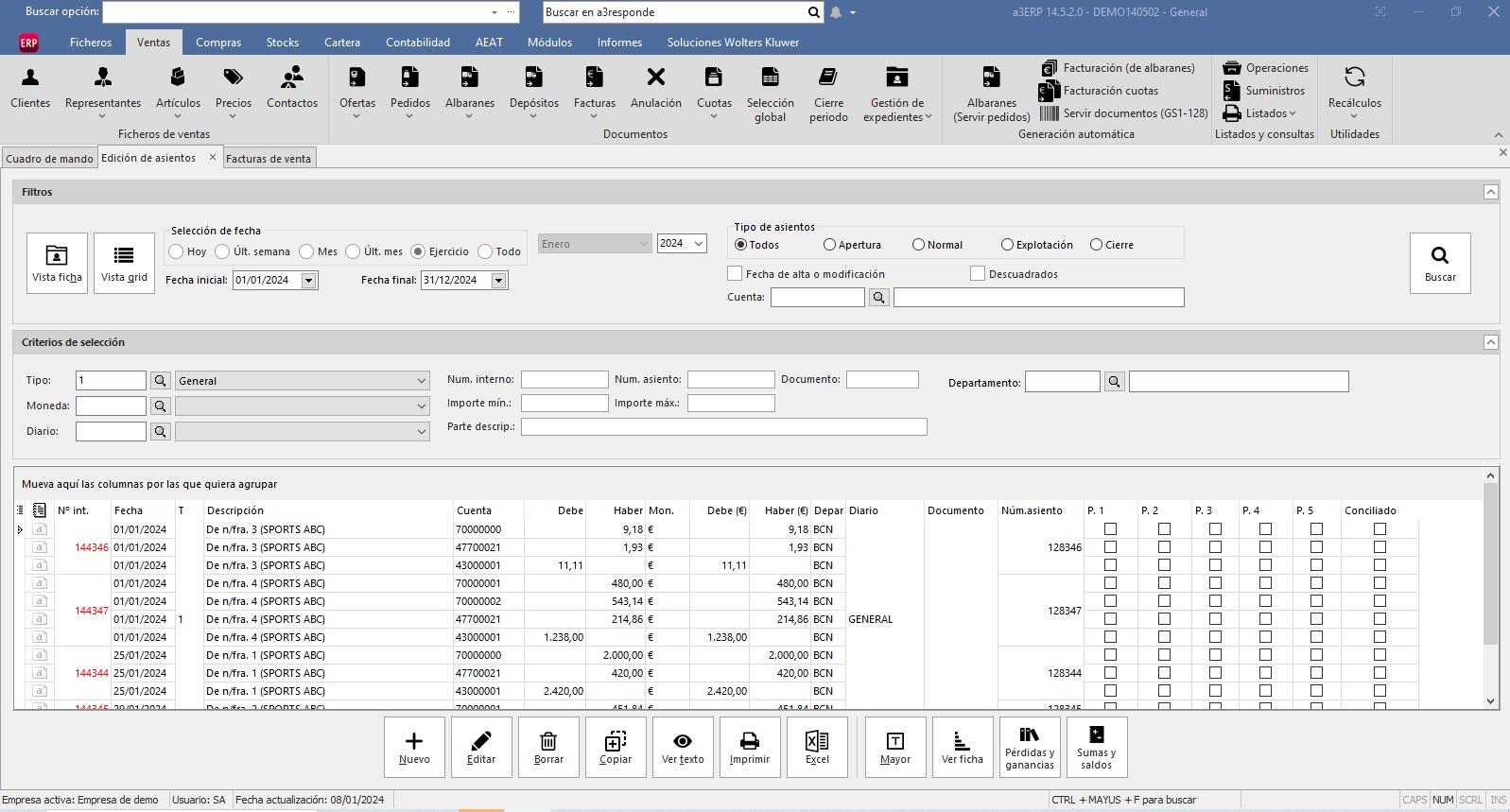Collapse the Criterios de selección panel
The height and width of the screenshot is (812, 1510).
(x=1490, y=342)
